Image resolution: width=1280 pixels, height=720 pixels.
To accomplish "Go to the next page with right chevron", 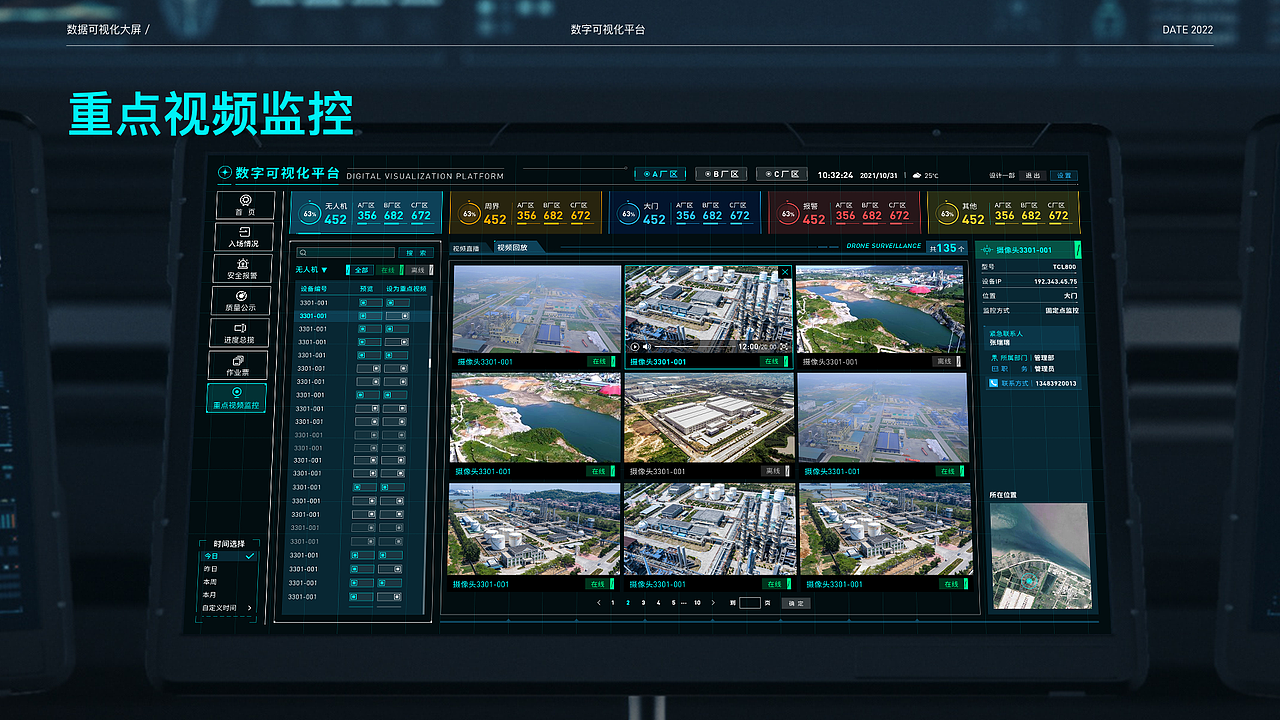I will click(x=713, y=603).
